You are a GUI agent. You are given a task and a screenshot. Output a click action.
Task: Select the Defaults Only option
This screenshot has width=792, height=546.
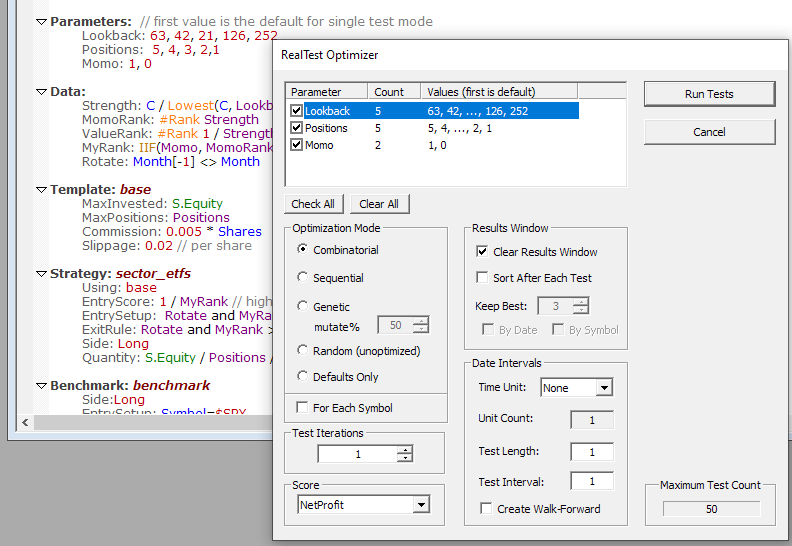pos(303,377)
